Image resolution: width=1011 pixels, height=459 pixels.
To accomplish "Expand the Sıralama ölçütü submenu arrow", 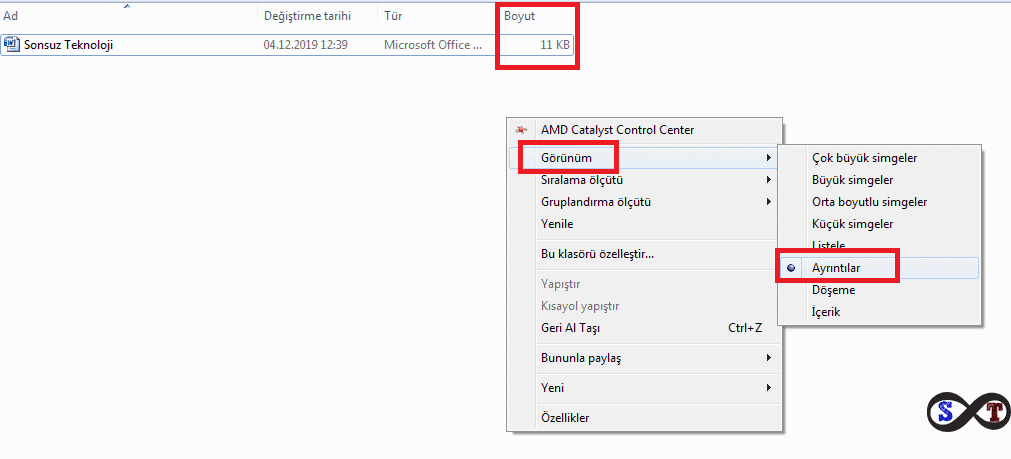I will [768, 180].
